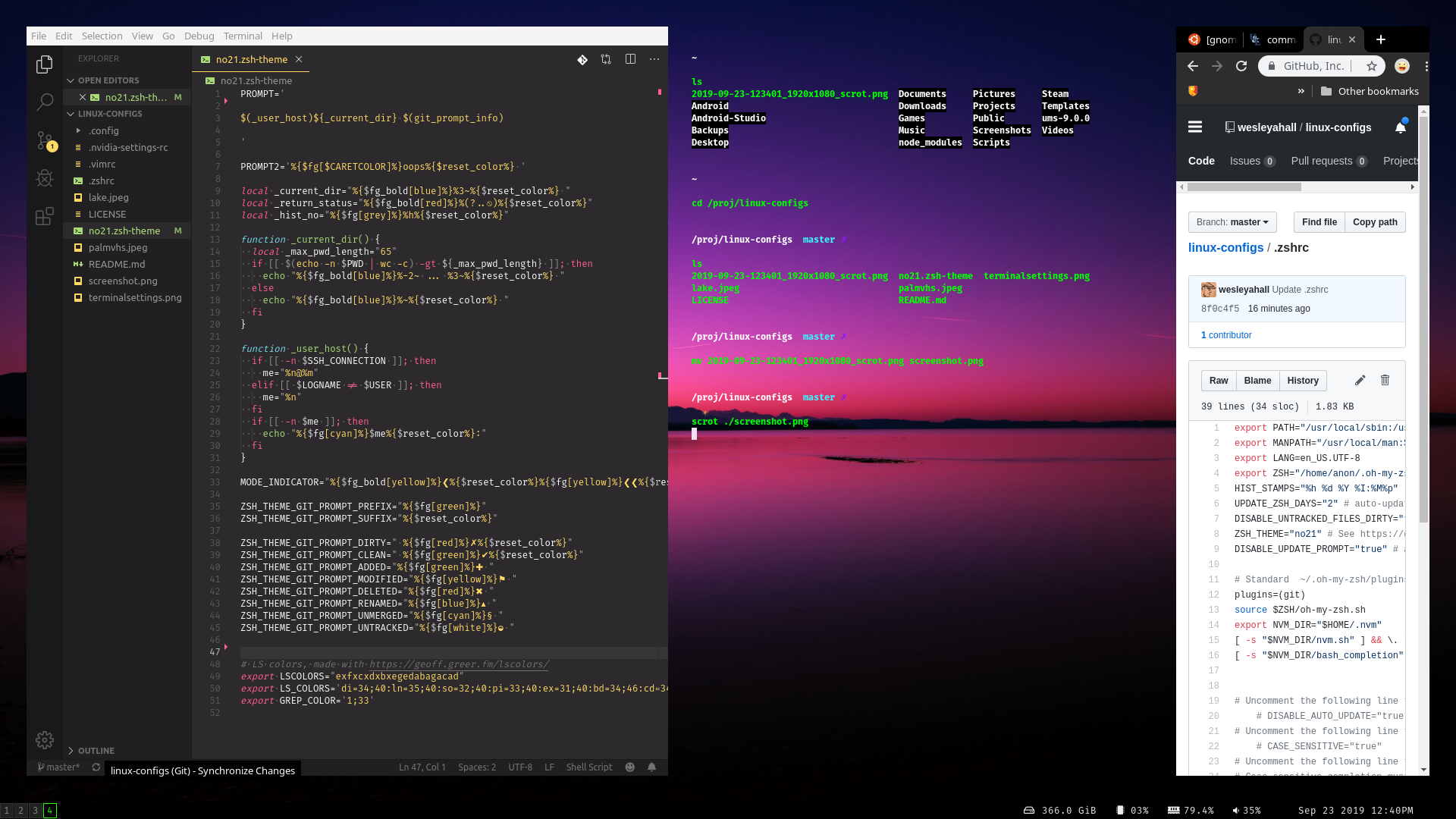Image resolution: width=1456 pixels, height=819 pixels.
Task: Click the Raw button
Action: pyautogui.click(x=1219, y=381)
